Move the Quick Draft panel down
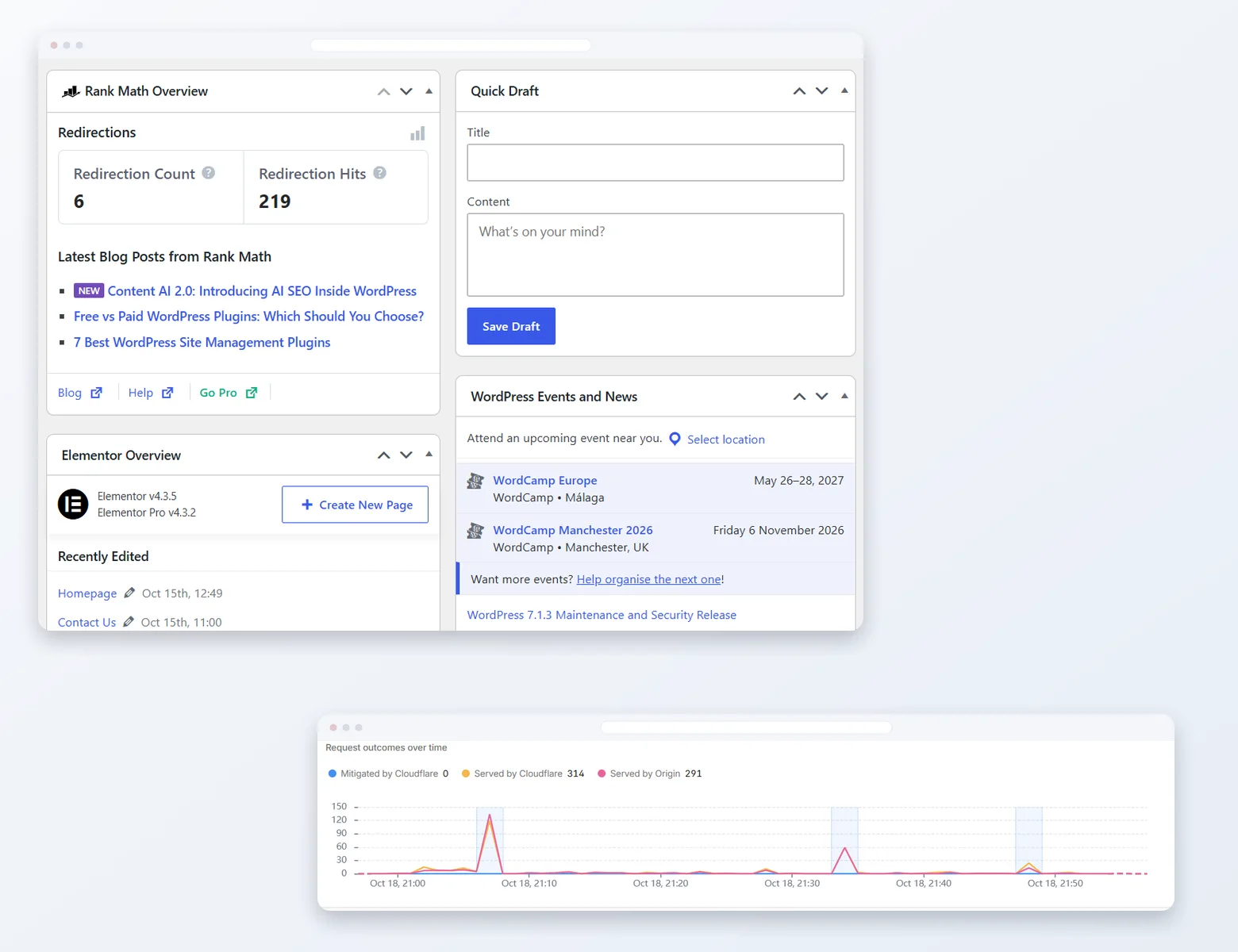This screenshot has height=952, width=1238. coord(822,91)
